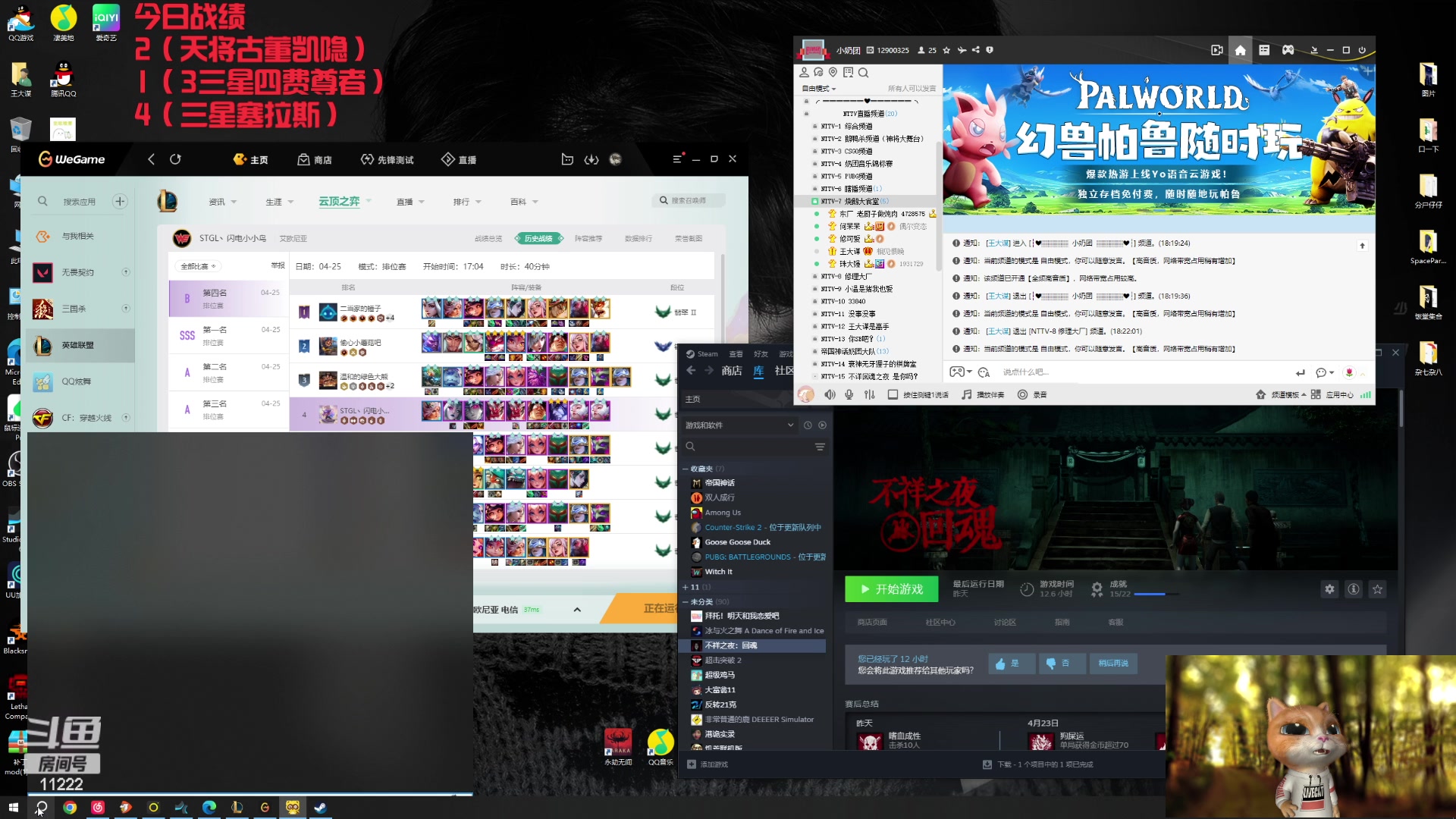Click the green 开始游戏 button in Steam

(891, 589)
